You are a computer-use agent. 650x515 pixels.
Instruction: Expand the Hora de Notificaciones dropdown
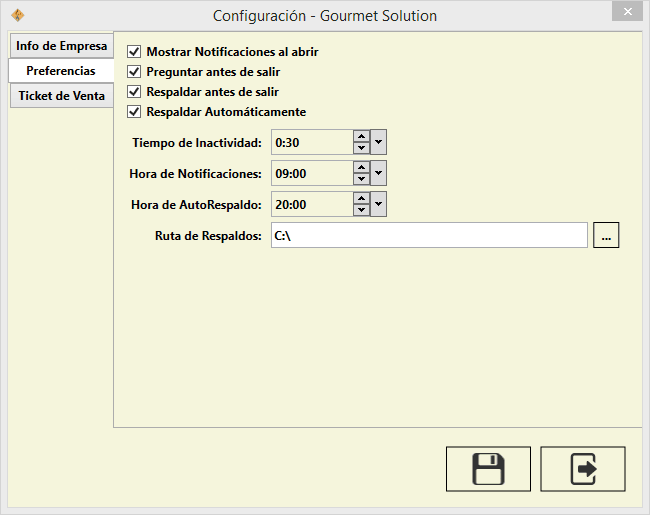coord(378,173)
